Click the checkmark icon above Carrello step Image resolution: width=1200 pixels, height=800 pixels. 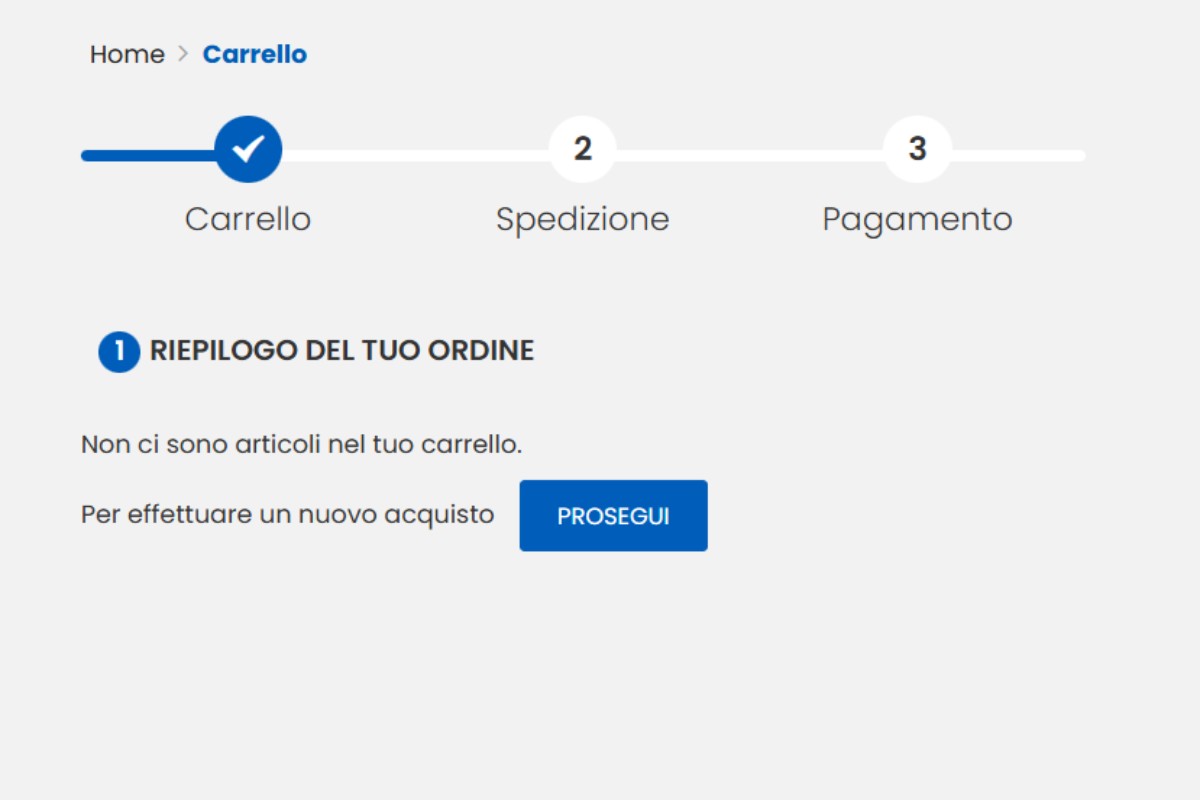point(247,148)
